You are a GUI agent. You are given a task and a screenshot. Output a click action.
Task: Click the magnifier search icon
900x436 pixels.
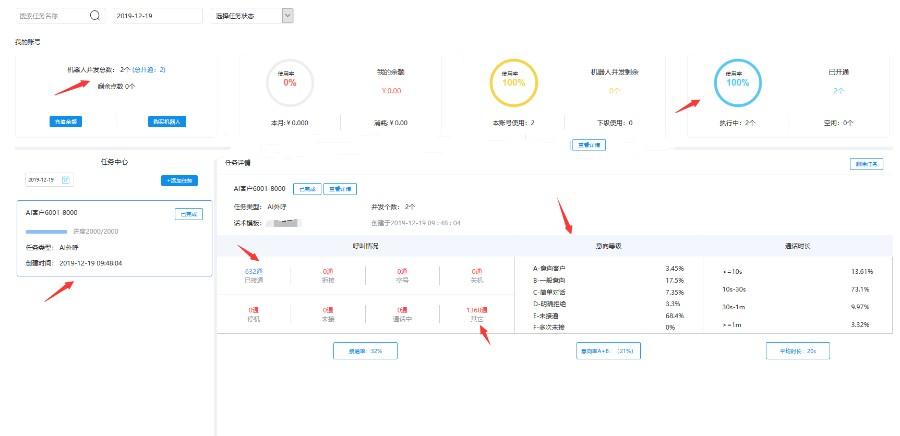click(95, 16)
